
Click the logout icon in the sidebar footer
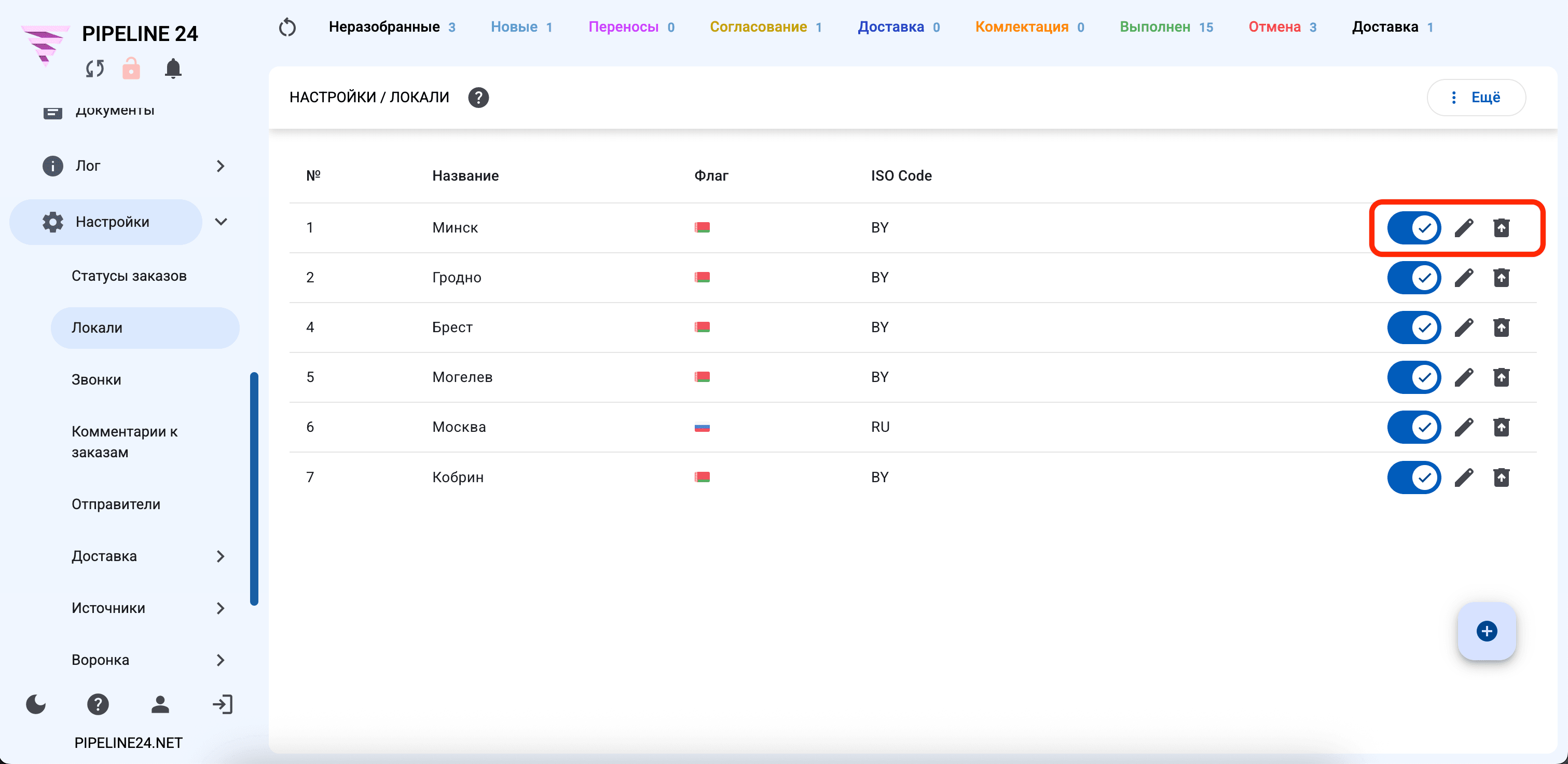tap(222, 704)
